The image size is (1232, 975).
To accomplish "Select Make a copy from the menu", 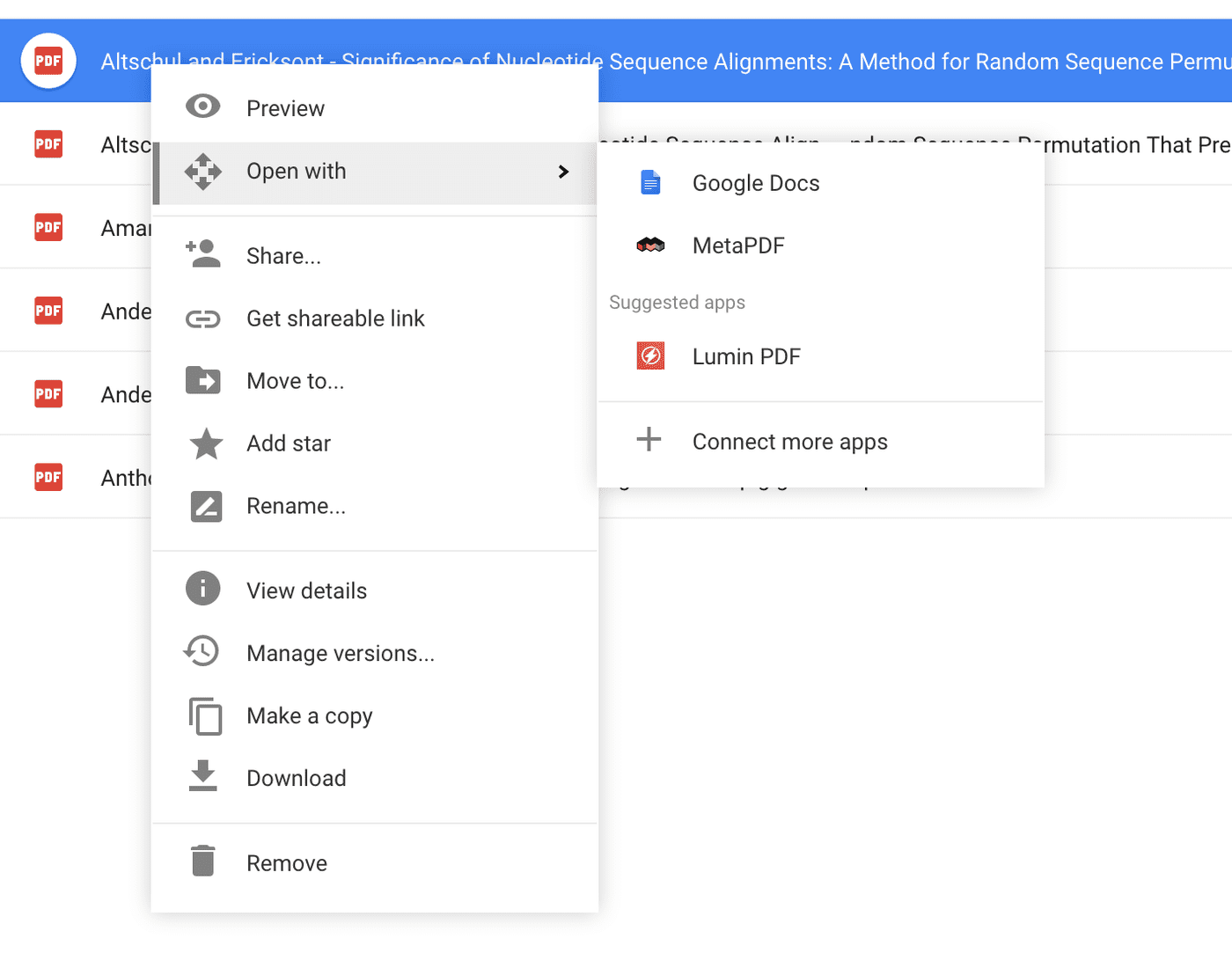I will pyautogui.click(x=309, y=715).
